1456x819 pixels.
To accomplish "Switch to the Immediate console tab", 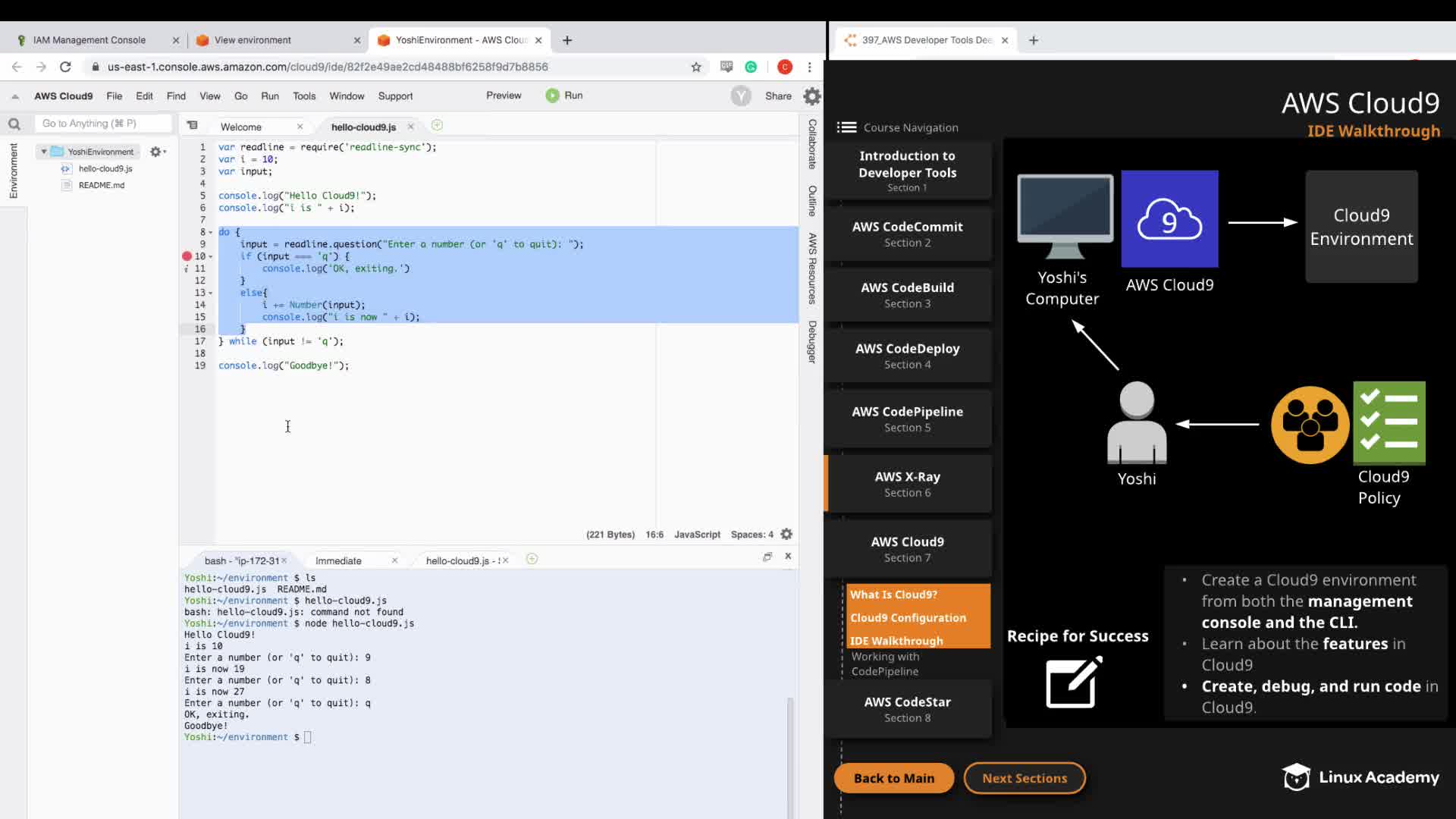I will click(338, 561).
